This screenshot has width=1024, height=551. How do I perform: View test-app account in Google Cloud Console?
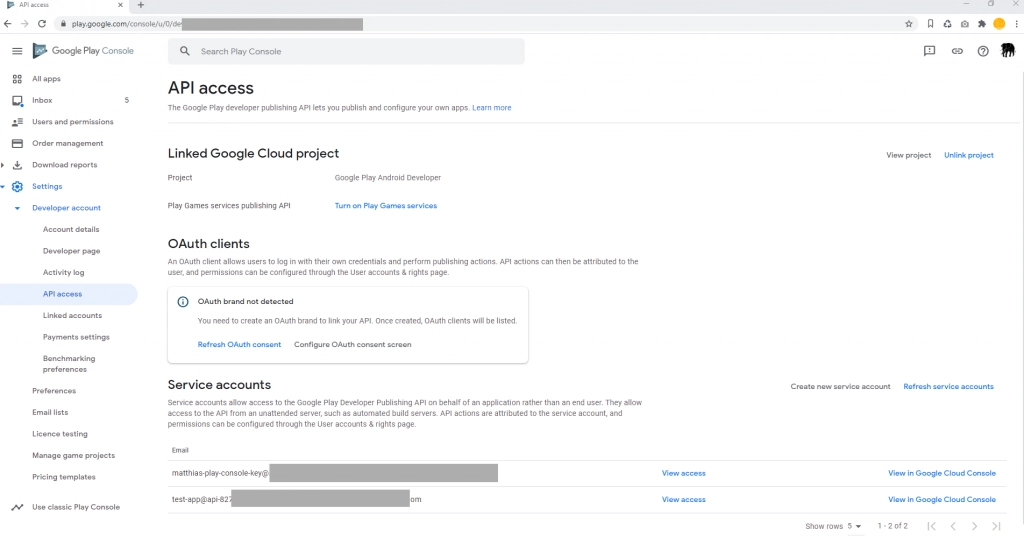pyautogui.click(x=942, y=499)
